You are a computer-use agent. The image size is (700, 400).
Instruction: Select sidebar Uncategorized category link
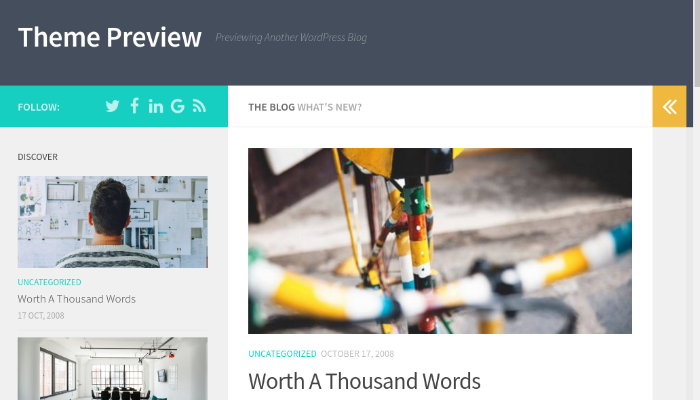[50, 282]
